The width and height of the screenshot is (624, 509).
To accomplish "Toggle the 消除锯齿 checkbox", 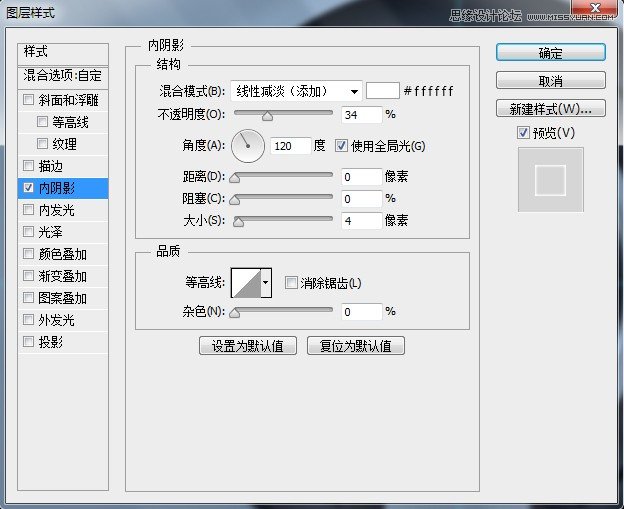I will (291, 283).
